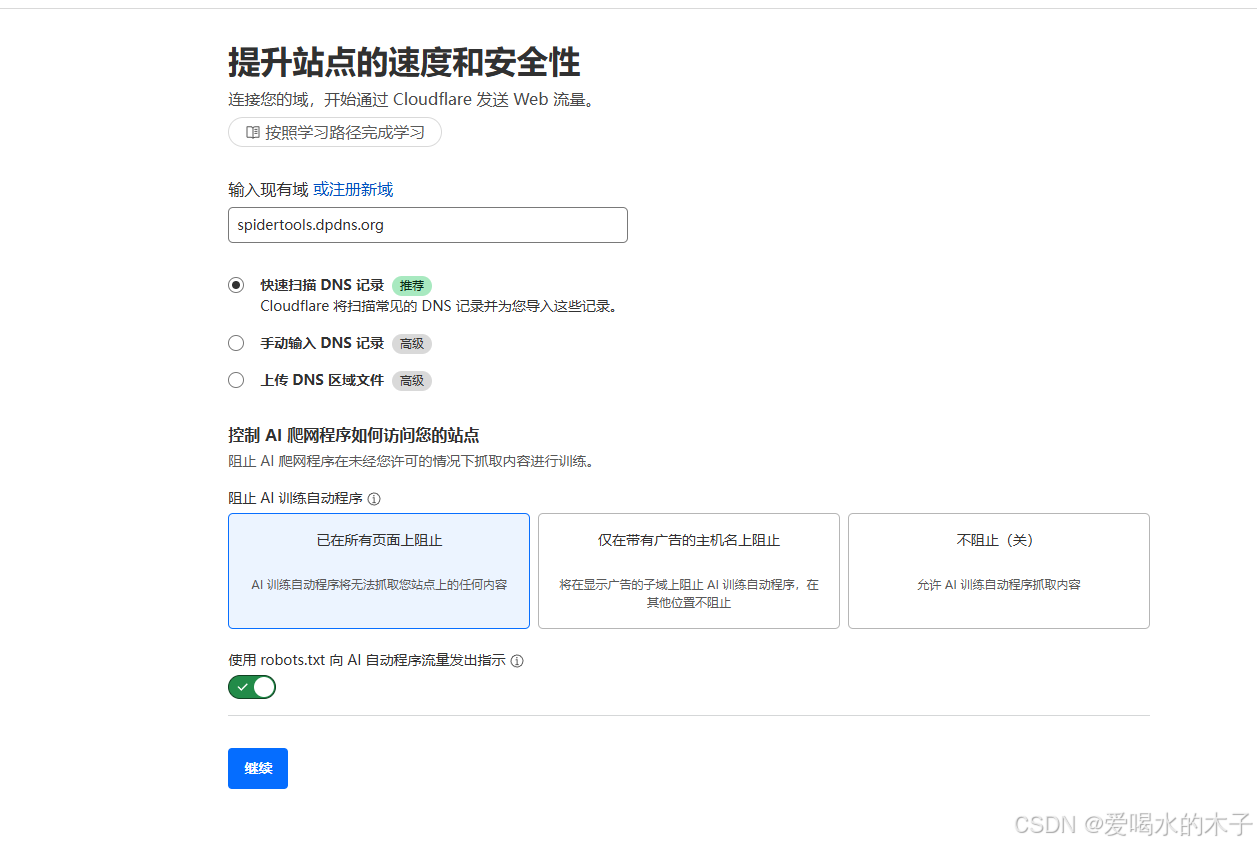The height and width of the screenshot is (846, 1257).
Task: Click the label 阻止 AI 训练自动程序
Action: 295,498
